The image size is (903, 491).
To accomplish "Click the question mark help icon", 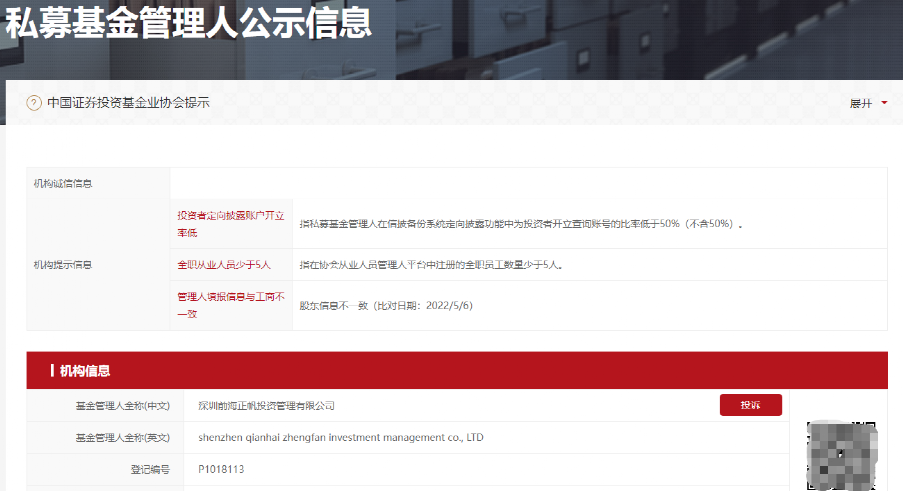I will [x=34, y=103].
